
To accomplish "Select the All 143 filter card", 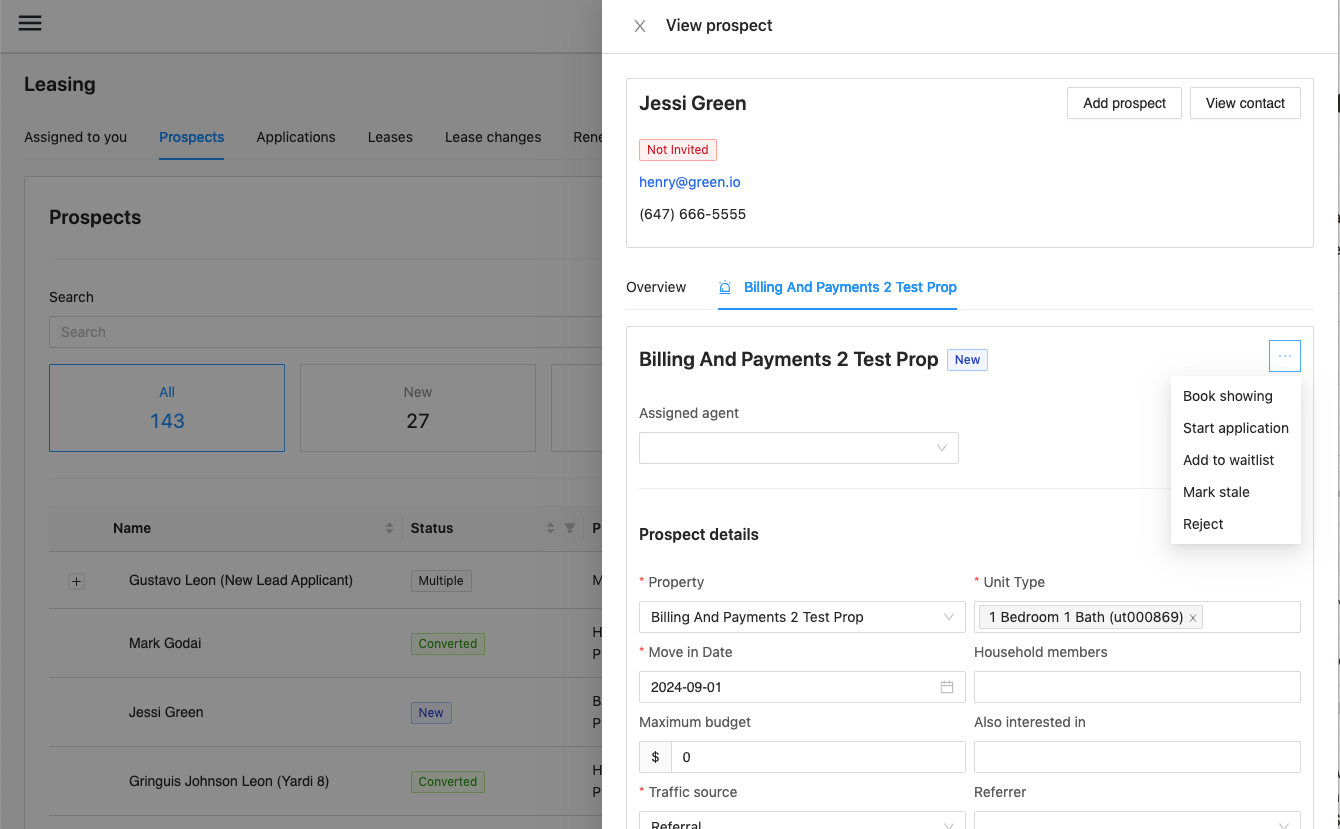I will tap(167, 408).
